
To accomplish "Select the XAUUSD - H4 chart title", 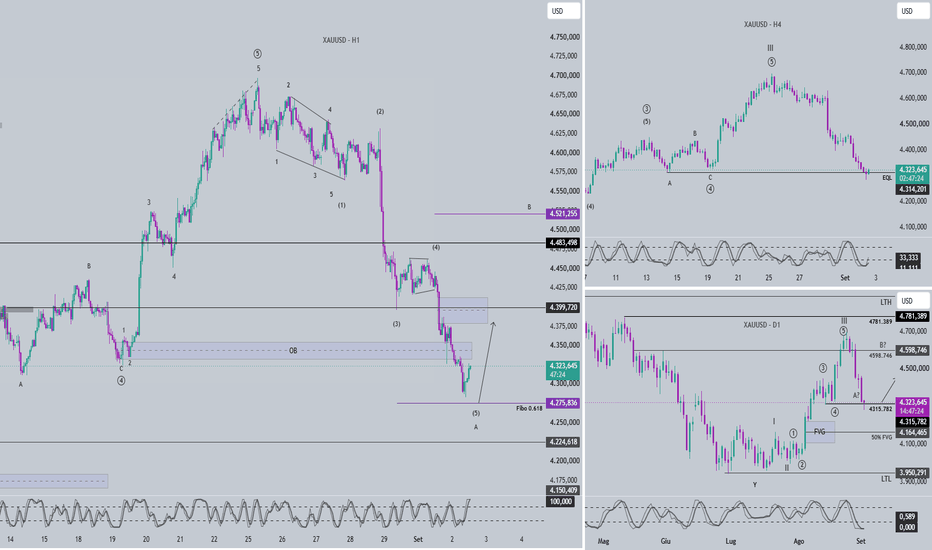I will click(762, 24).
